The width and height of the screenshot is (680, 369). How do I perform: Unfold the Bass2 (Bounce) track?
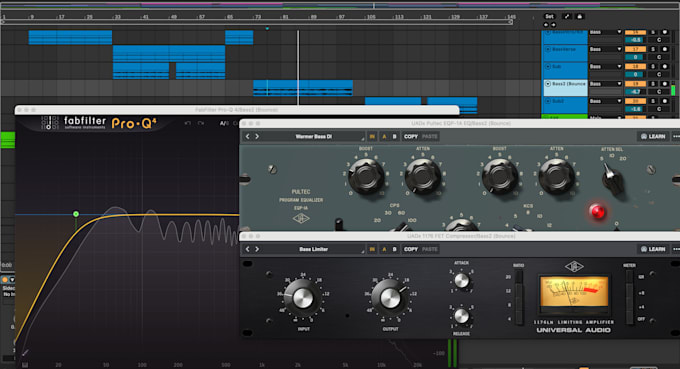point(548,84)
